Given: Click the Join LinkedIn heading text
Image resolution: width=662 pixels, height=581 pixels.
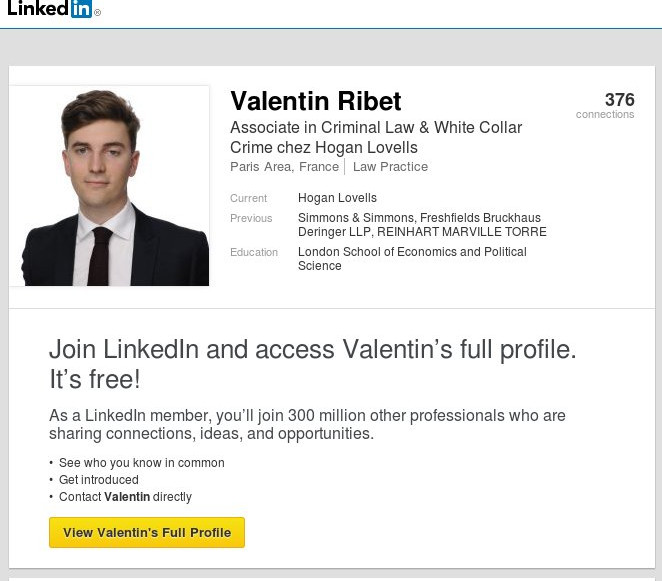Looking at the screenshot, I should pyautogui.click(x=313, y=364).
